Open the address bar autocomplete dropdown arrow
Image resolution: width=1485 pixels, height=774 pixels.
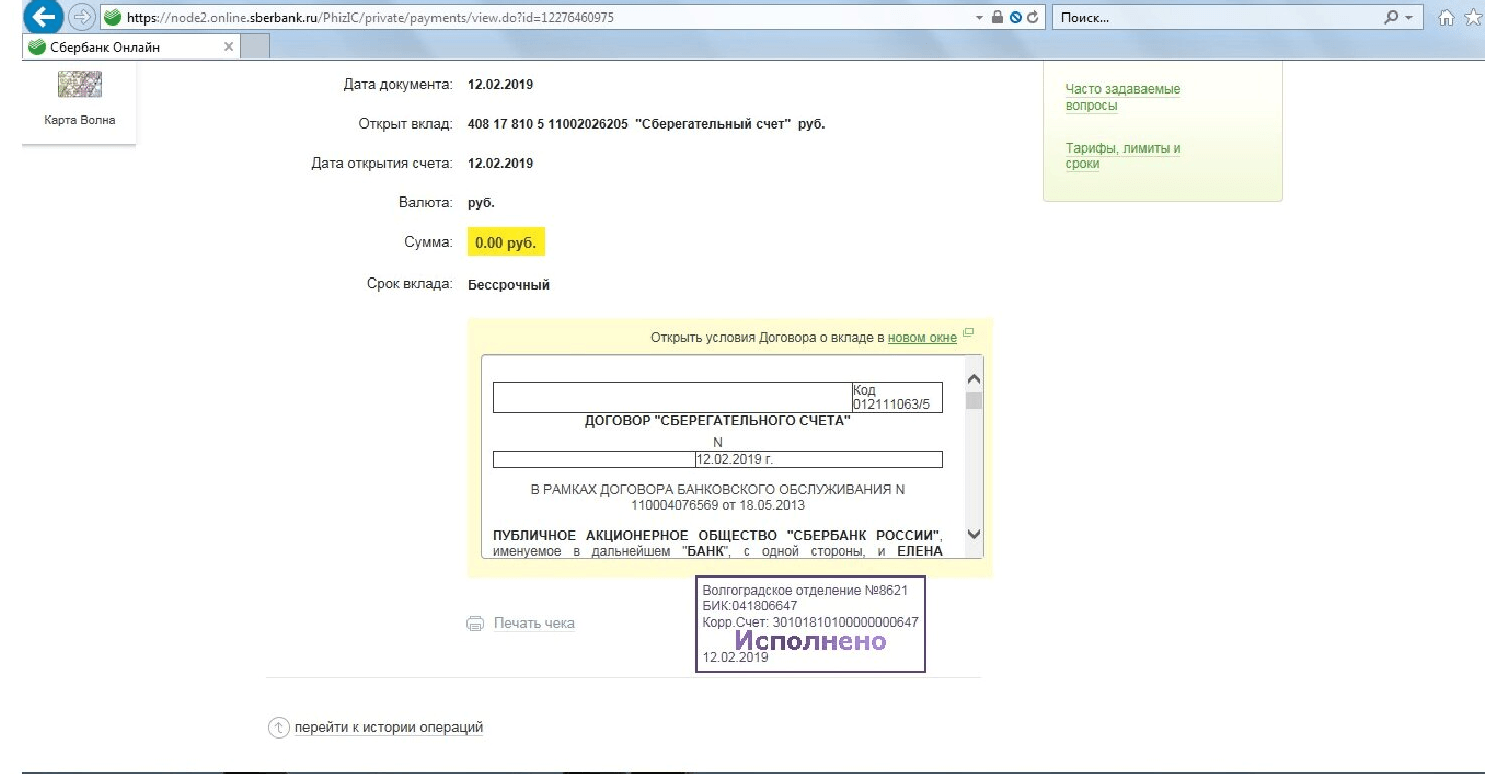pyautogui.click(x=978, y=18)
